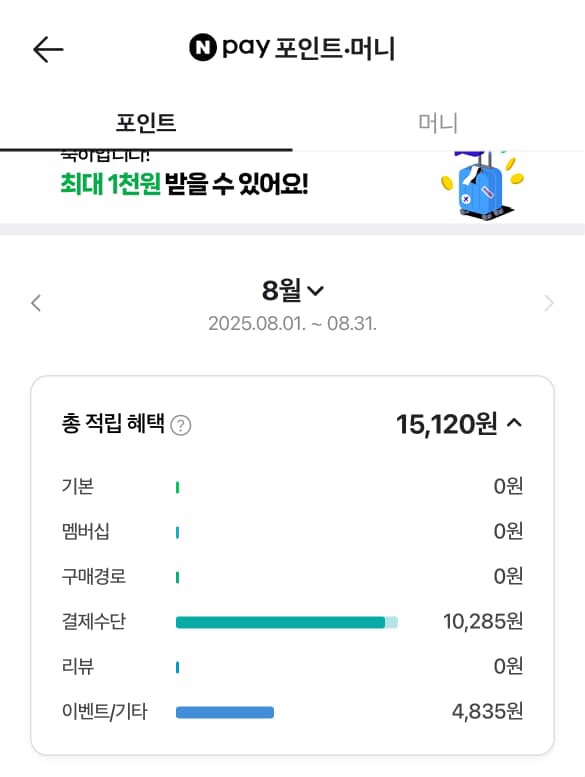Go to next month with right chevron
Image resolution: width=585 pixels, height=777 pixels.
(x=548, y=303)
